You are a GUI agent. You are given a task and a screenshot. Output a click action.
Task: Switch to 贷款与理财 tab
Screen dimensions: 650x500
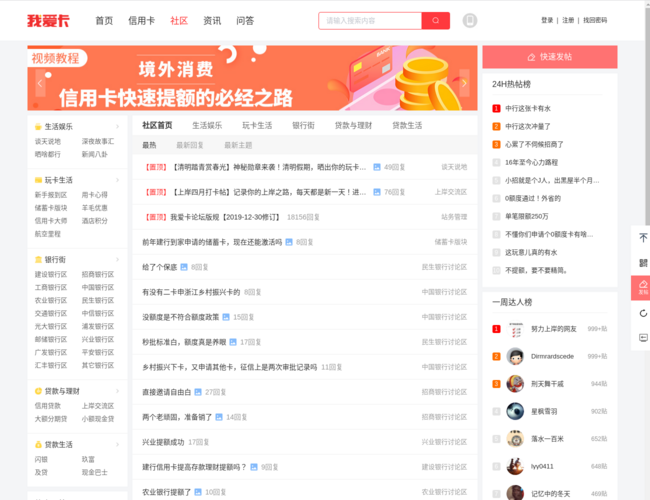tap(353, 125)
